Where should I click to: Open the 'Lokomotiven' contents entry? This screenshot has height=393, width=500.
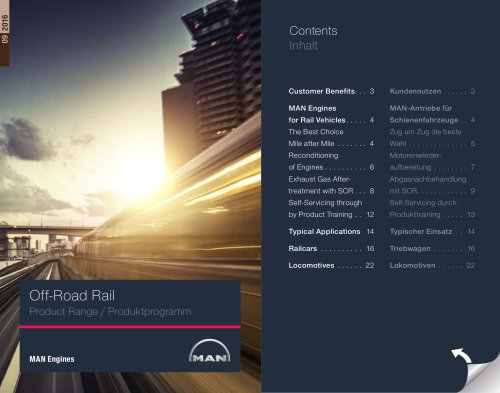(432, 266)
